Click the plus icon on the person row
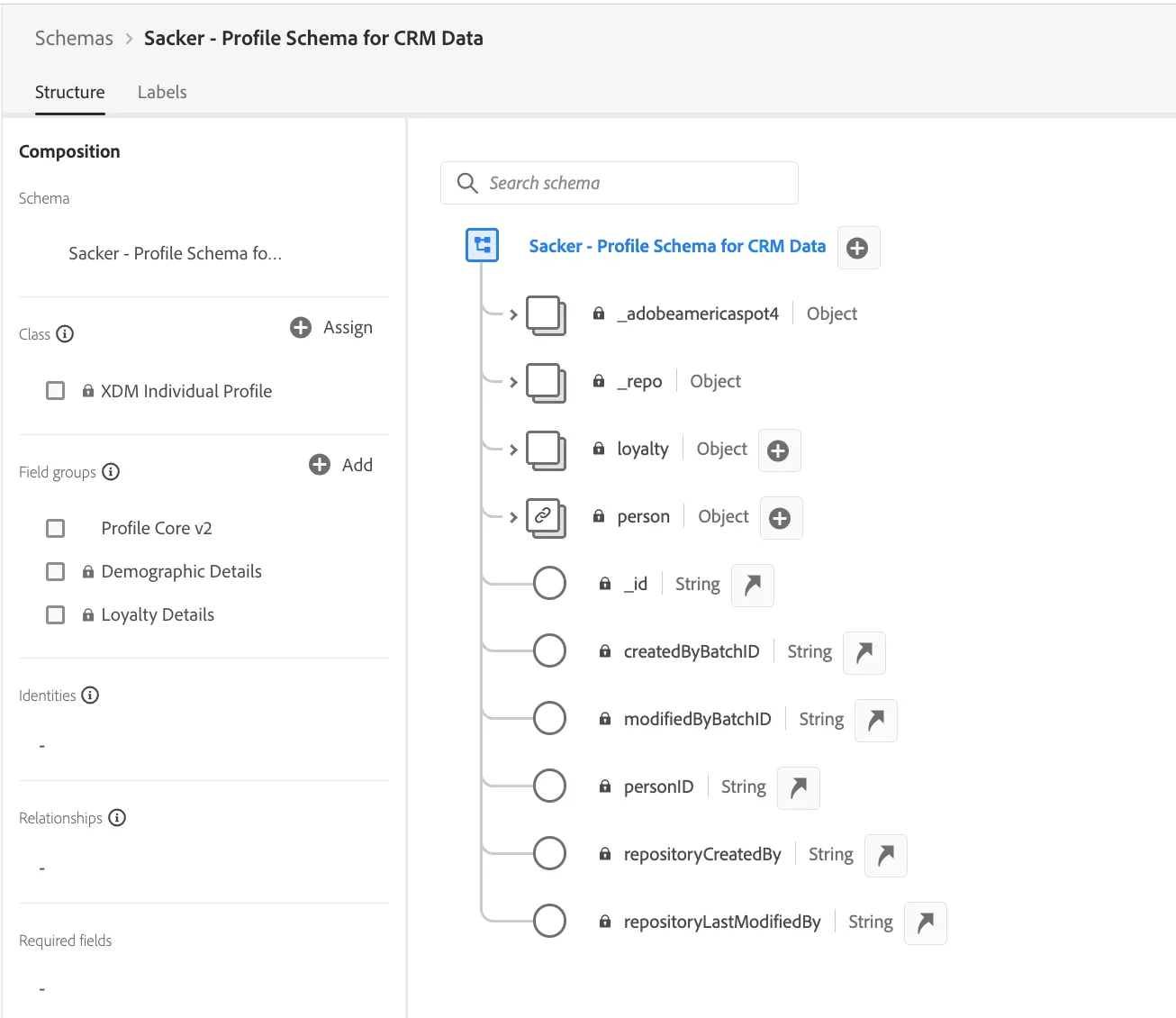1176x1018 pixels. (x=781, y=518)
